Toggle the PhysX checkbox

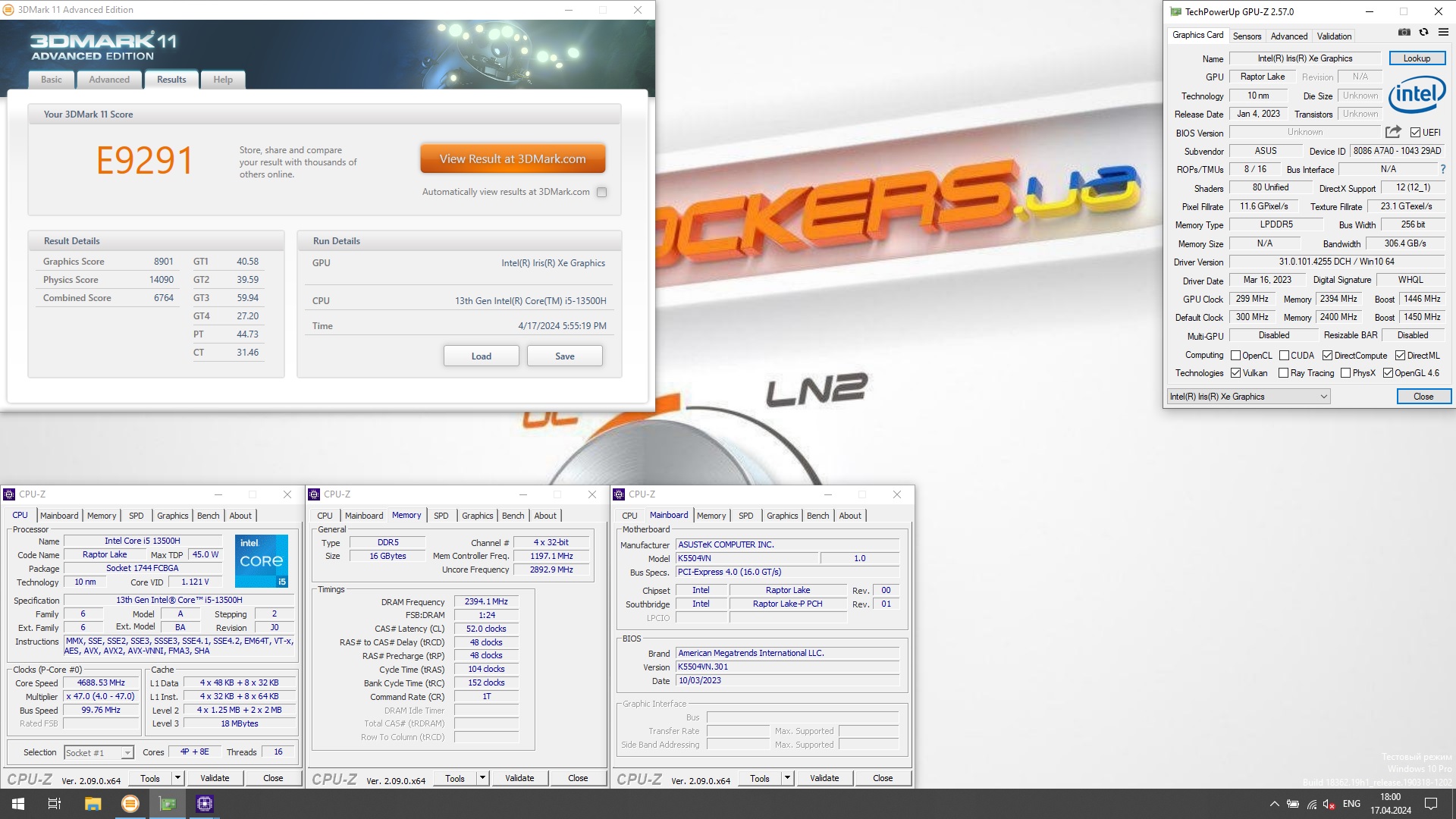point(1345,373)
